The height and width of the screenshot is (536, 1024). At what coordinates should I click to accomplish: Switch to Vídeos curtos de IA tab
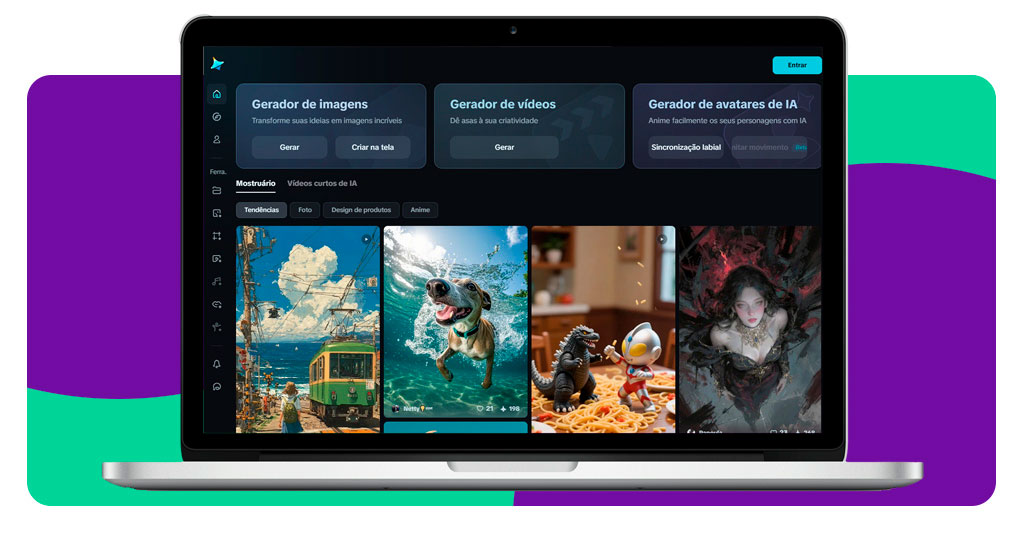coord(322,183)
